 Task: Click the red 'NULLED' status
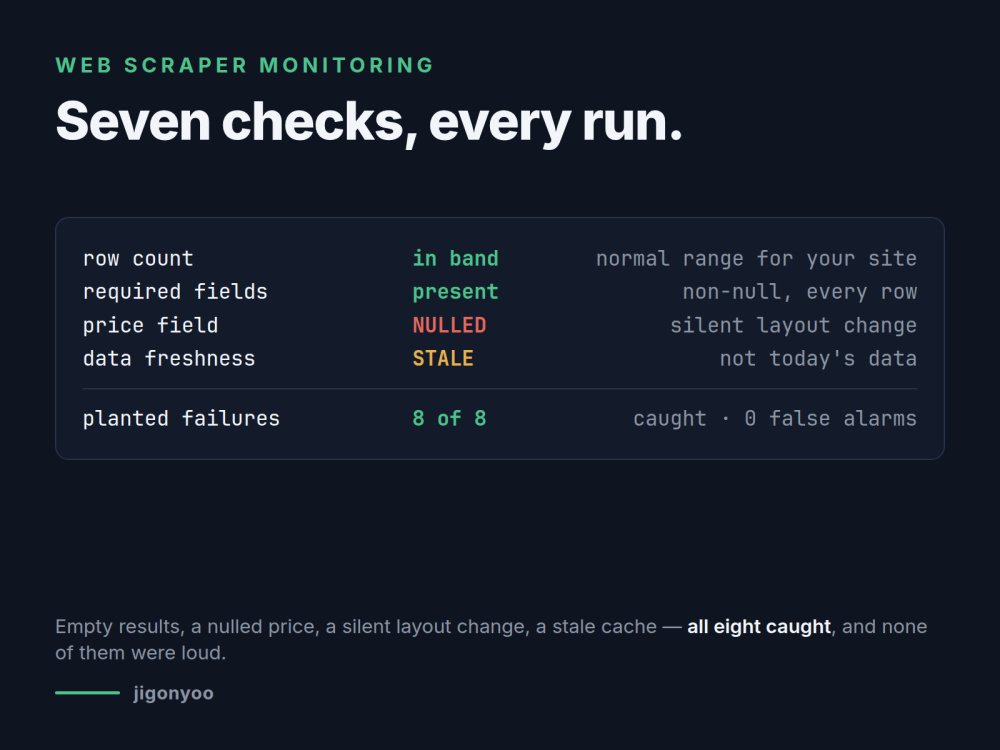[x=449, y=325]
